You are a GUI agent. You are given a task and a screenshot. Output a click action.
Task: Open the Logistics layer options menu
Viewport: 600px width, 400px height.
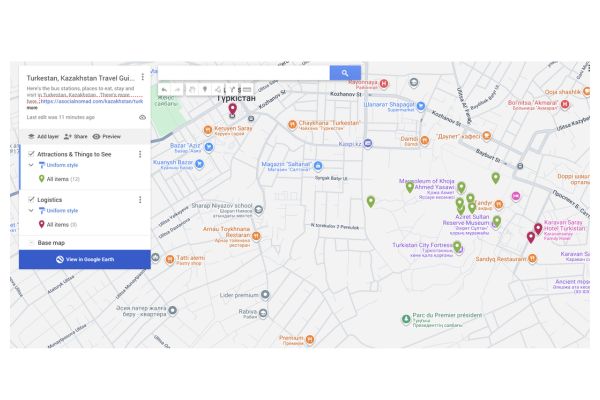pos(140,199)
